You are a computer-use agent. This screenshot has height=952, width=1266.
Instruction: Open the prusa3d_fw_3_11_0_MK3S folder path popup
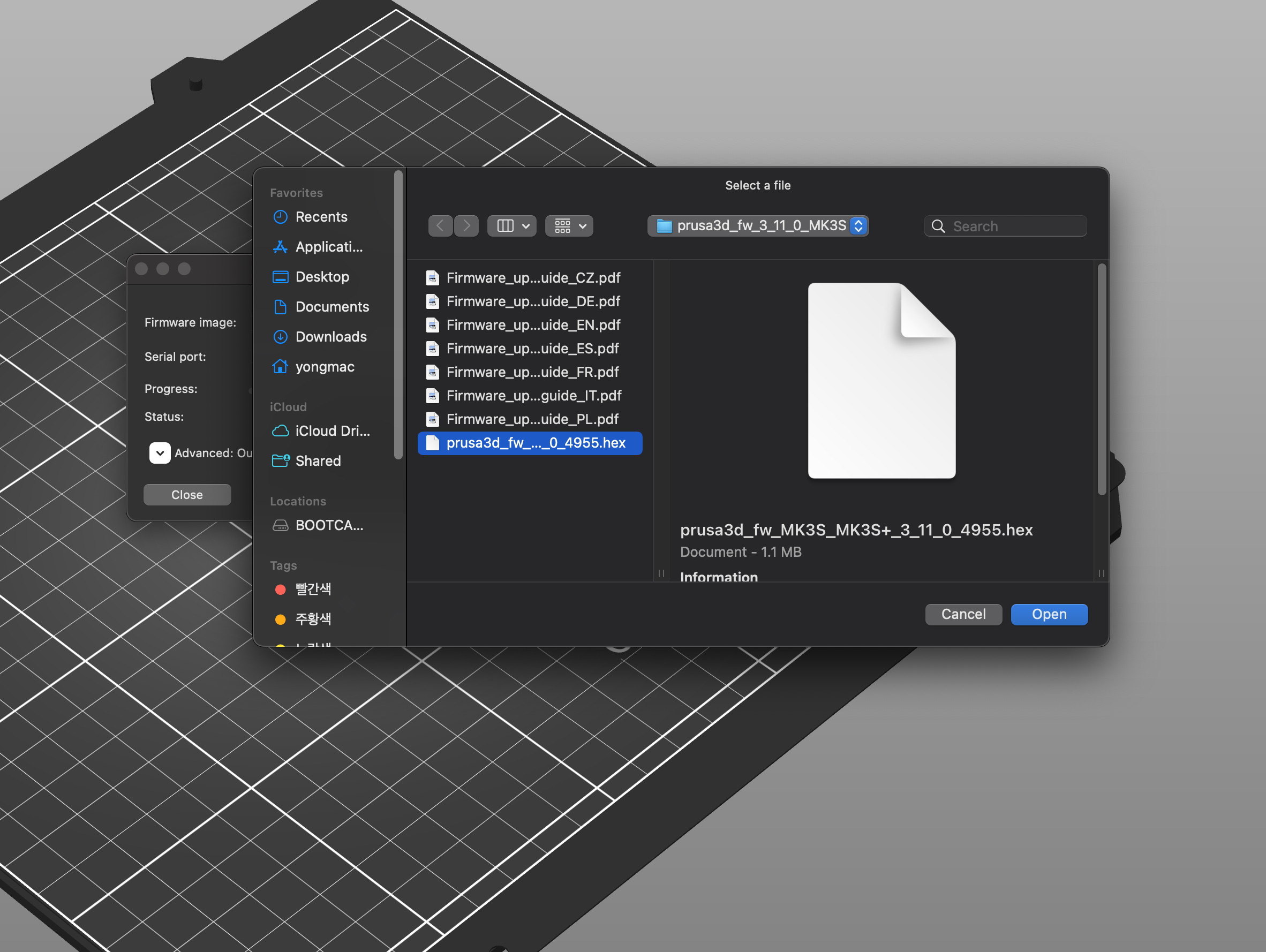tap(758, 226)
